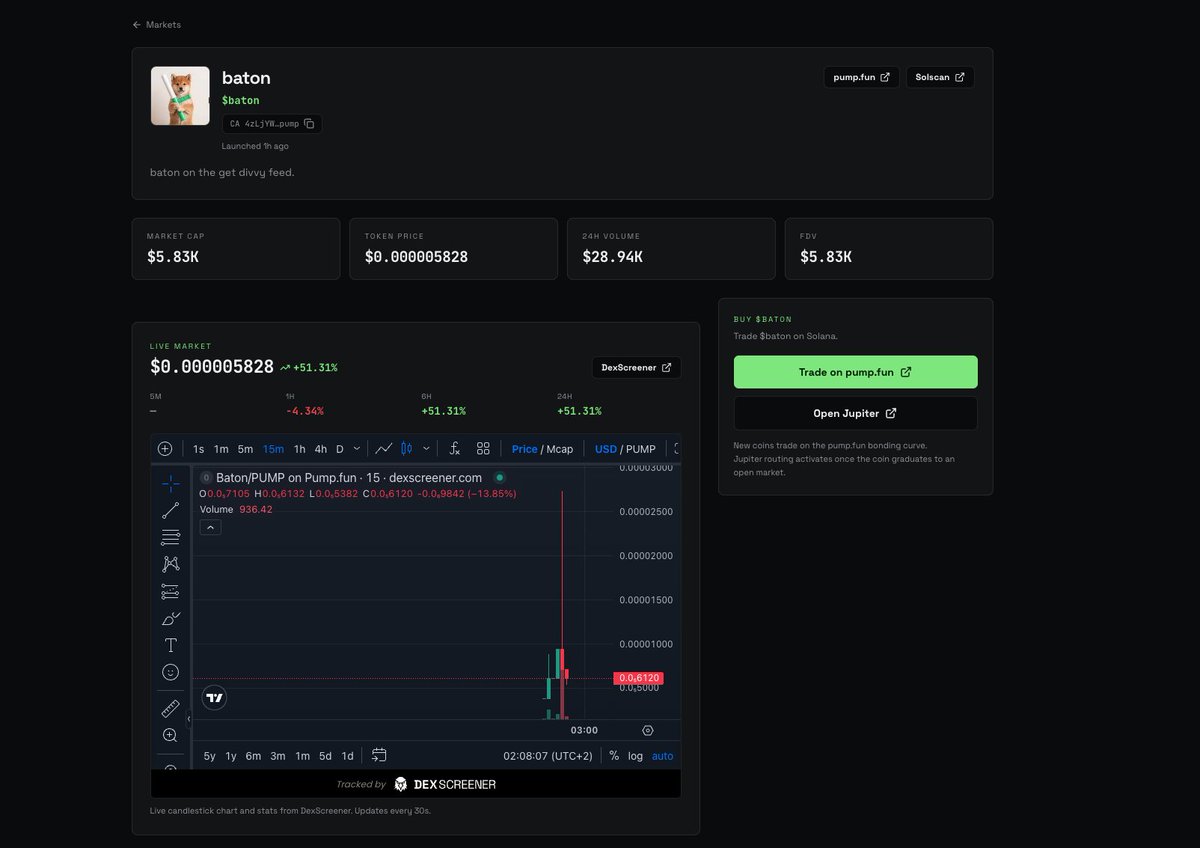The height and width of the screenshot is (848, 1200).
Task: Expand the interval dropdown chevron
Action: click(357, 449)
